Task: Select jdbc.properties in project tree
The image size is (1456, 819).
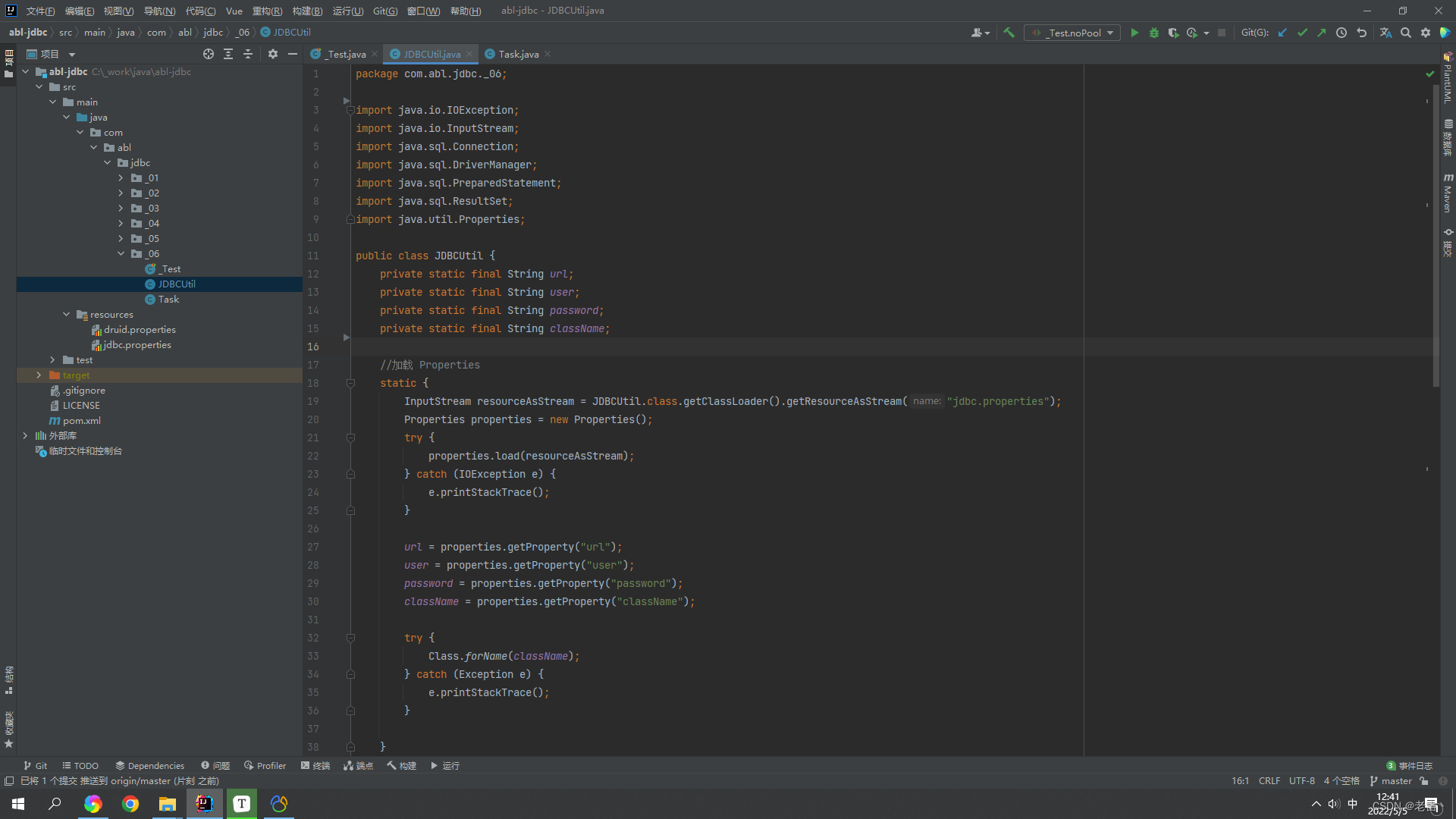Action: pos(137,345)
